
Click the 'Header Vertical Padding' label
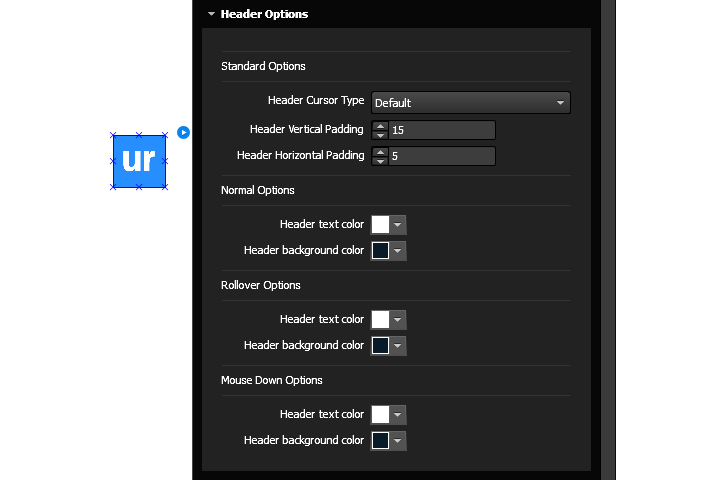[306, 129]
